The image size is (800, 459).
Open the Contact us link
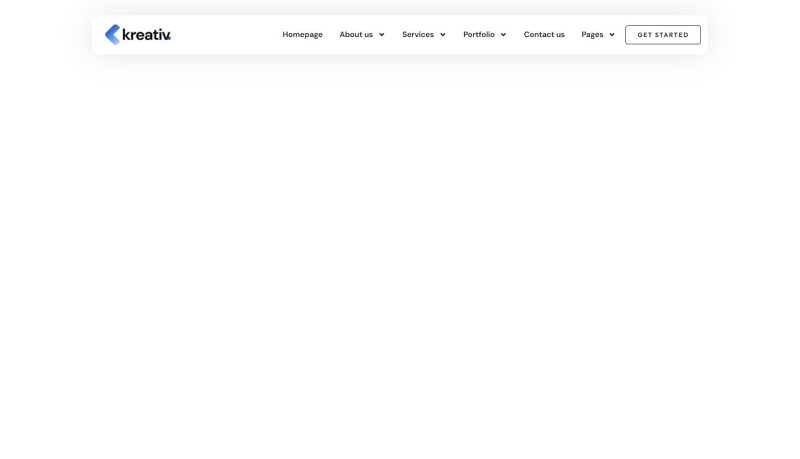click(x=544, y=35)
